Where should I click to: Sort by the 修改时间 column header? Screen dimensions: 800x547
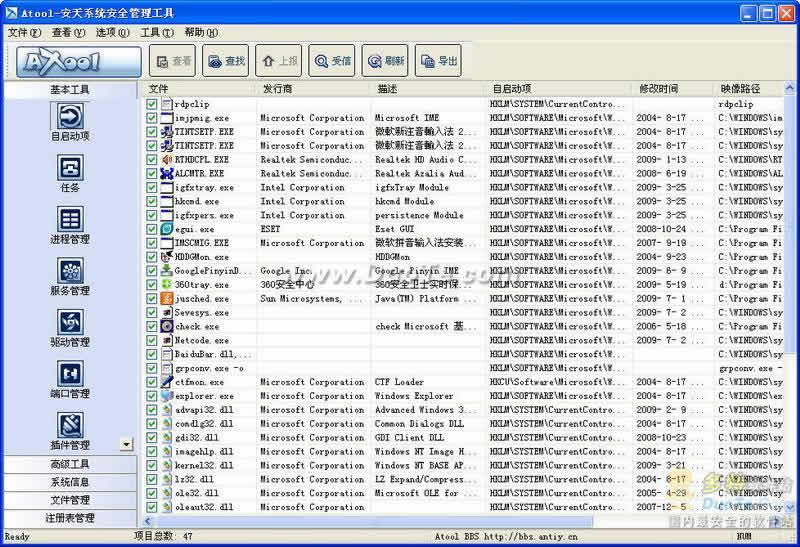(x=672, y=89)
